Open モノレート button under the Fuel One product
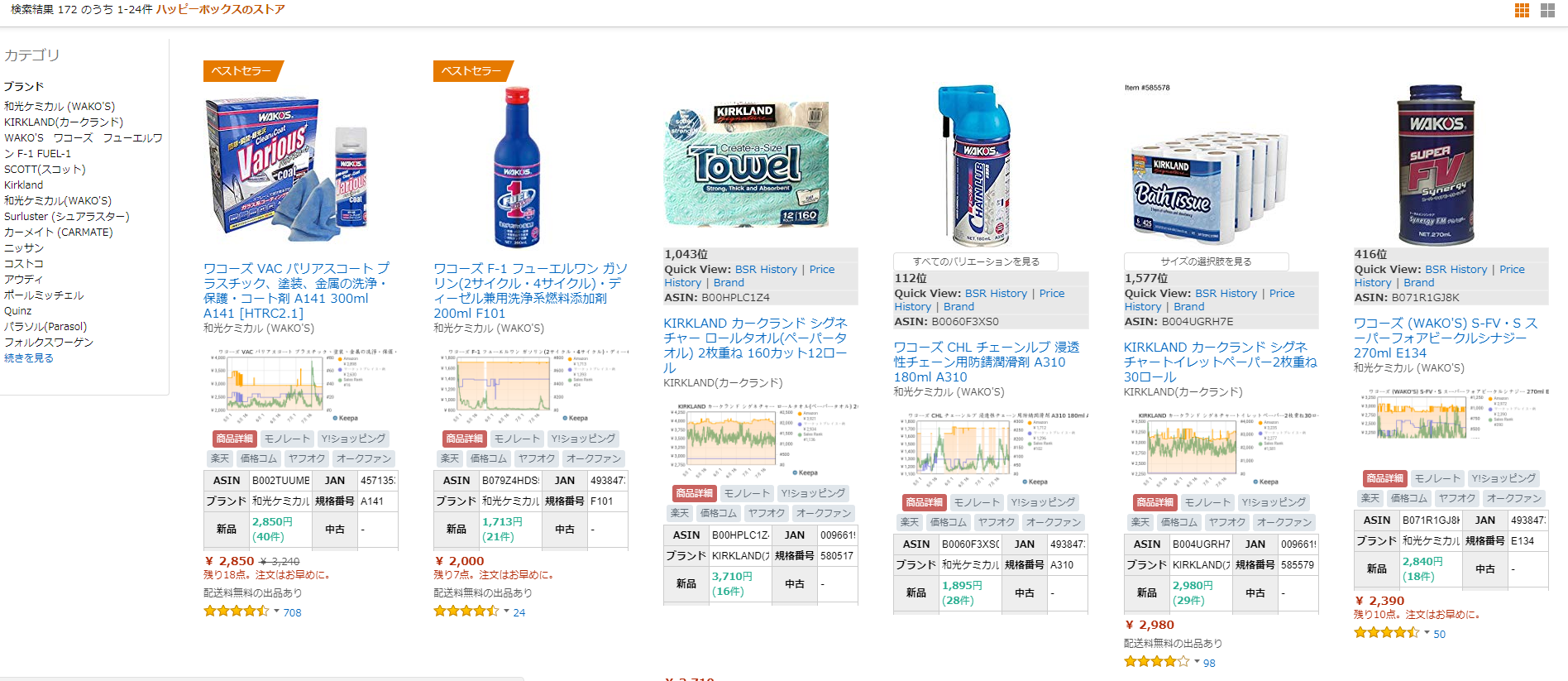This screenshot has height=681, width=1568. click(x=517, y=439)
